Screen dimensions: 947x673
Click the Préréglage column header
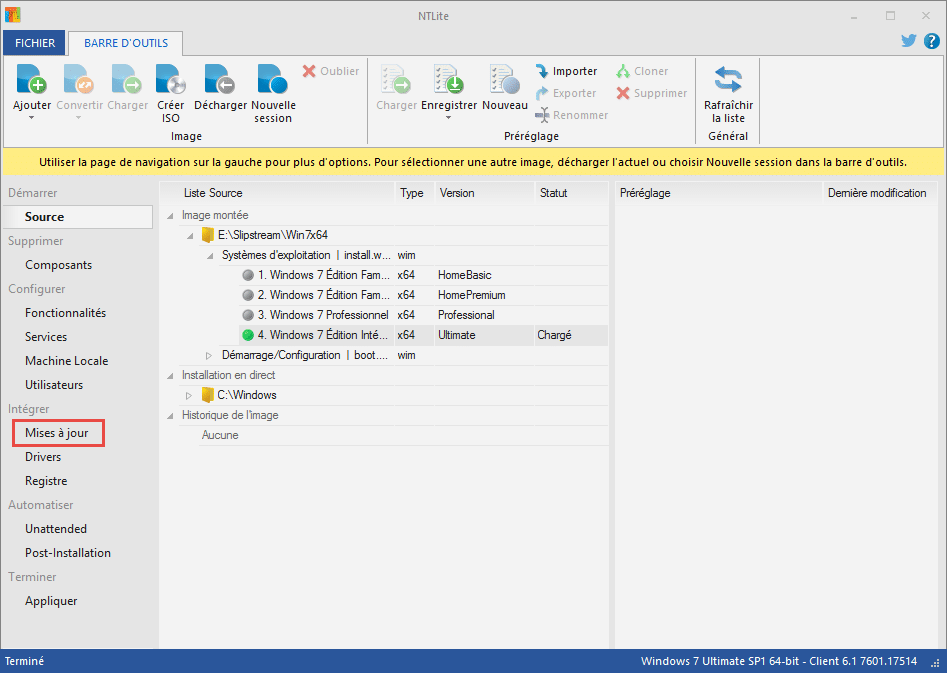719,193
